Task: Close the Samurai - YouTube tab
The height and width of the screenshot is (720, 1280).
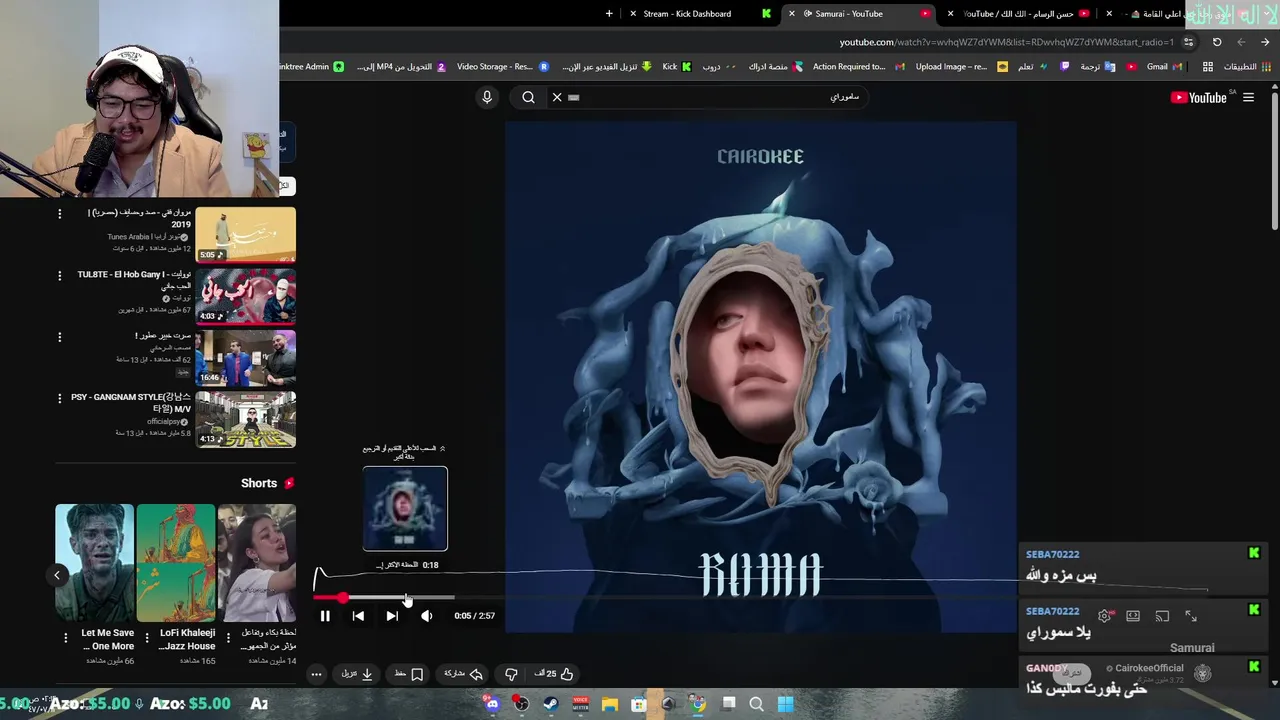Action: pos(791,14)
